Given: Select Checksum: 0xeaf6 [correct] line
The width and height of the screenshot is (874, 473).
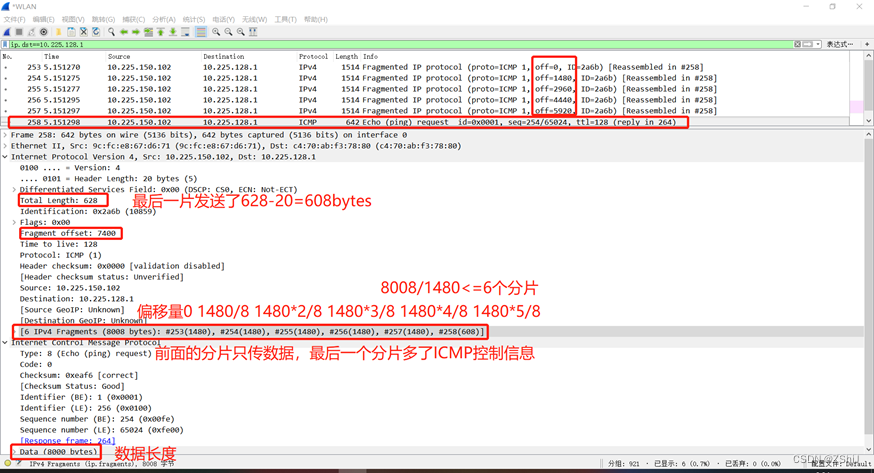Looking at the screenshot, I should coord(79,376).
